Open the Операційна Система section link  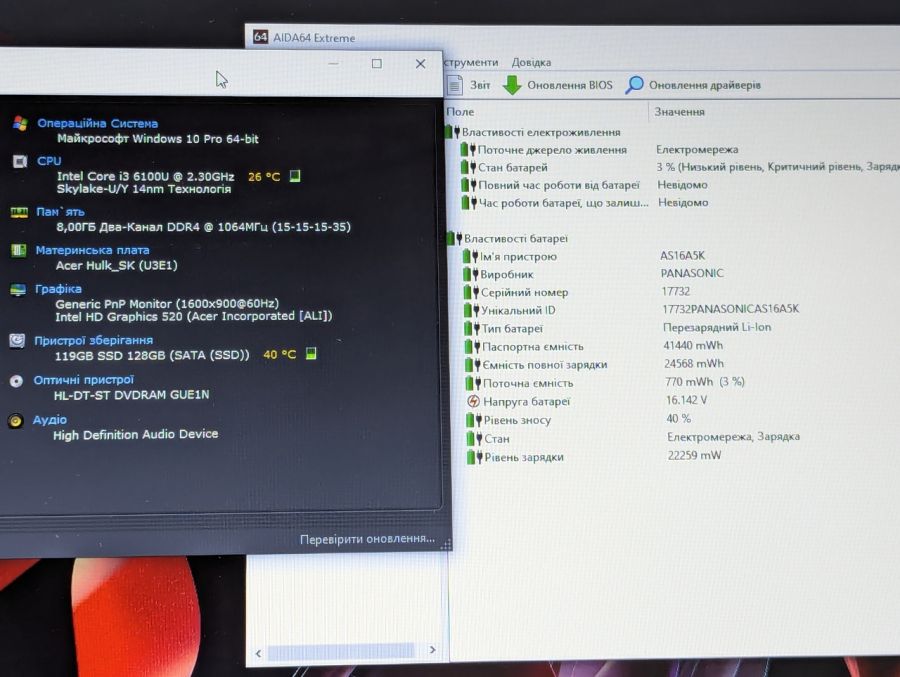pos(97,123)
